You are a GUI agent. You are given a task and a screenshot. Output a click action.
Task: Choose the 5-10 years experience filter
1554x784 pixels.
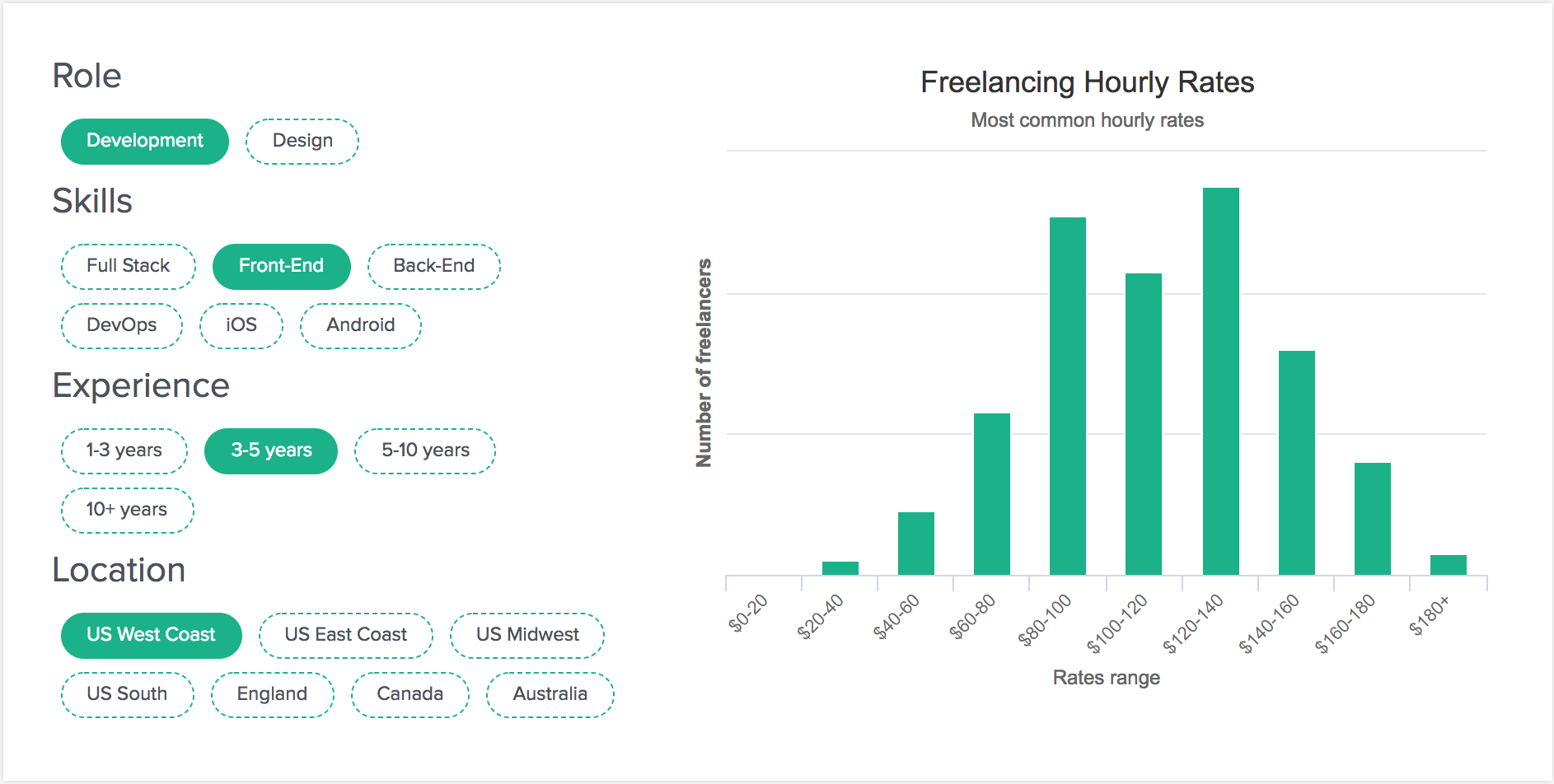425,450
